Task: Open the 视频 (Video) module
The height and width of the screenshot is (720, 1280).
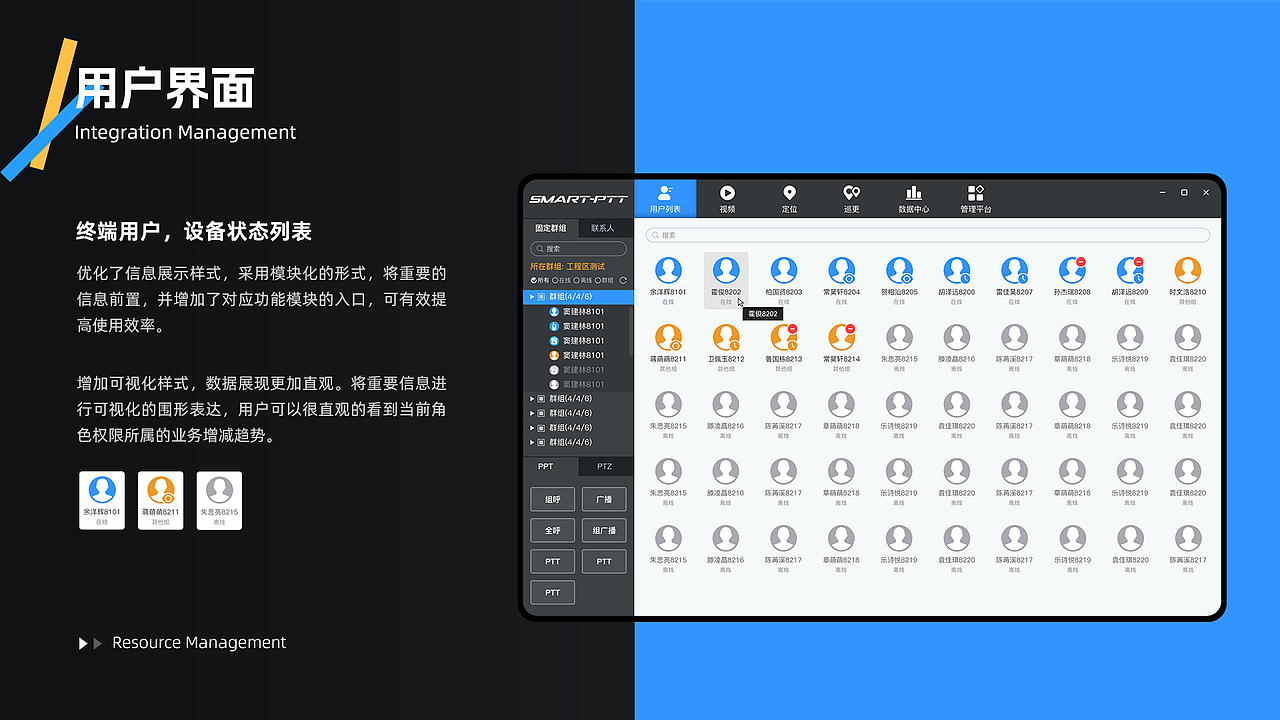Action: pyautogui.click(x=727, y=197)
